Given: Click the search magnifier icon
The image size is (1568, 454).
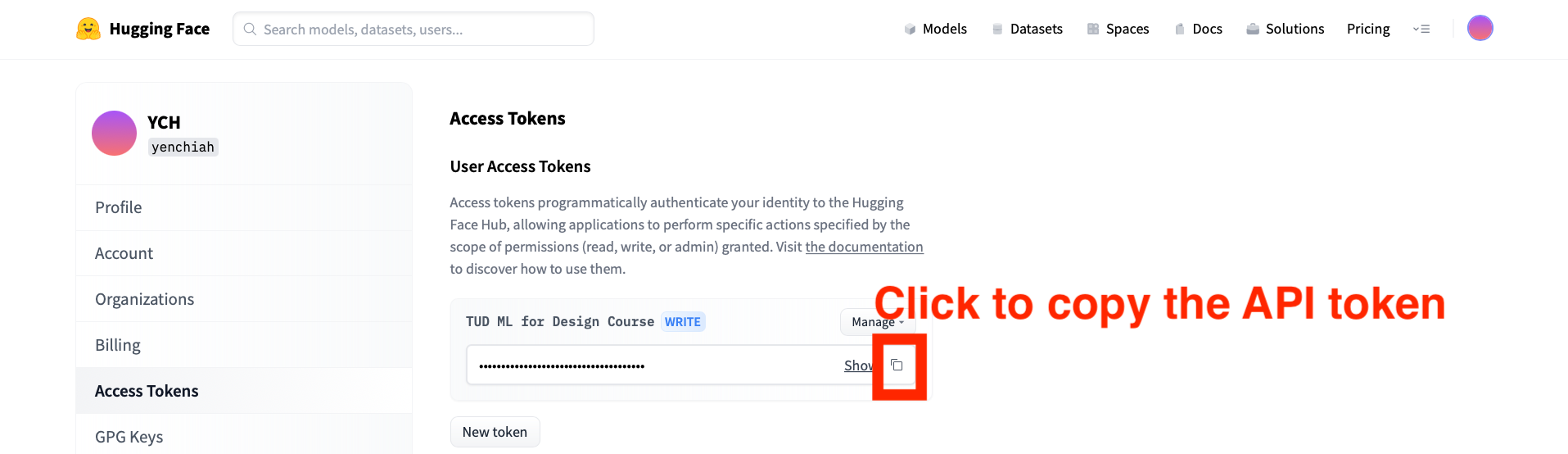Looking at the screenshot, I should coord(250,29).
